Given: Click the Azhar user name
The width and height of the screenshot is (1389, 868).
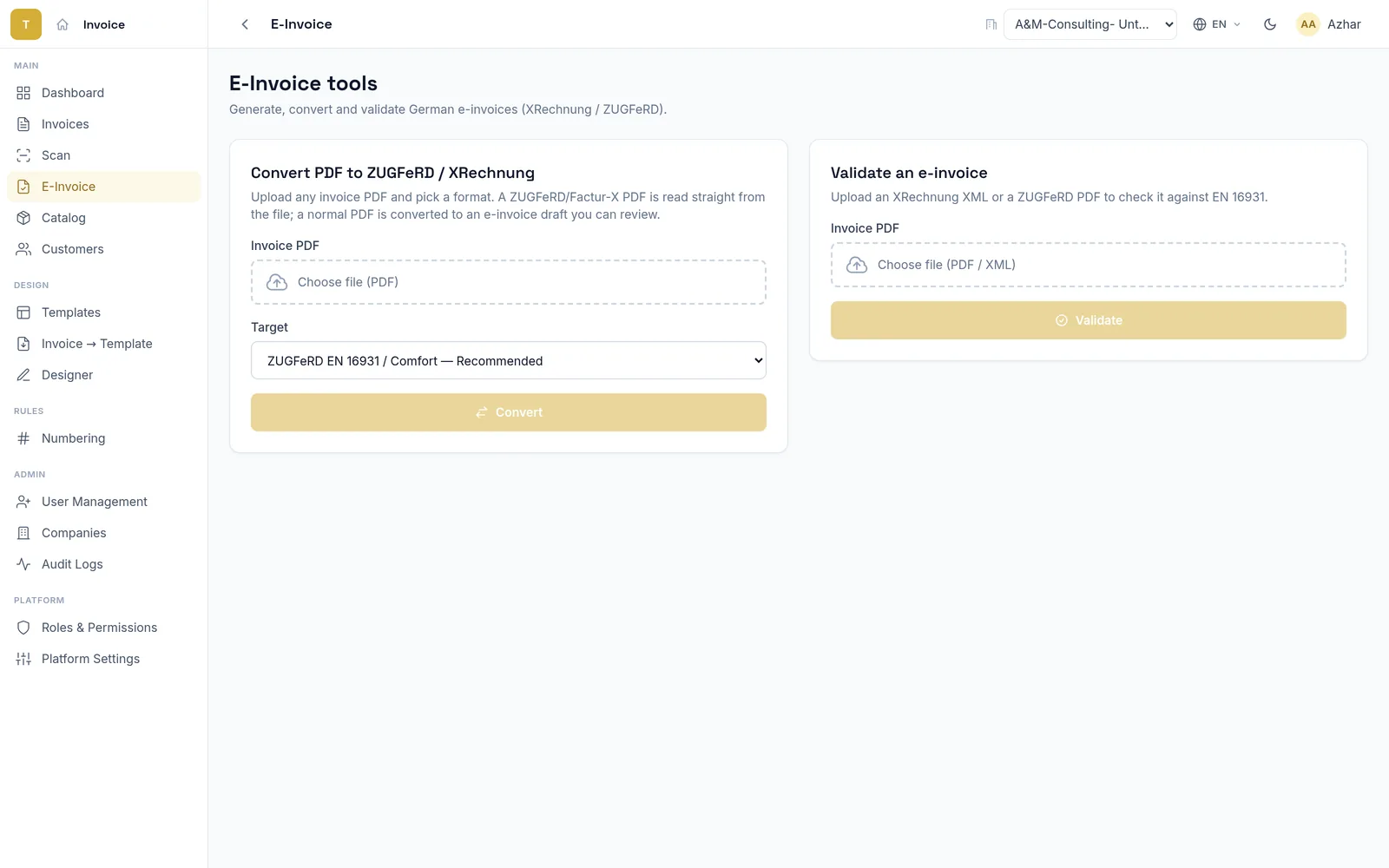Looking at the screenshot, I should coord(1344,24).
